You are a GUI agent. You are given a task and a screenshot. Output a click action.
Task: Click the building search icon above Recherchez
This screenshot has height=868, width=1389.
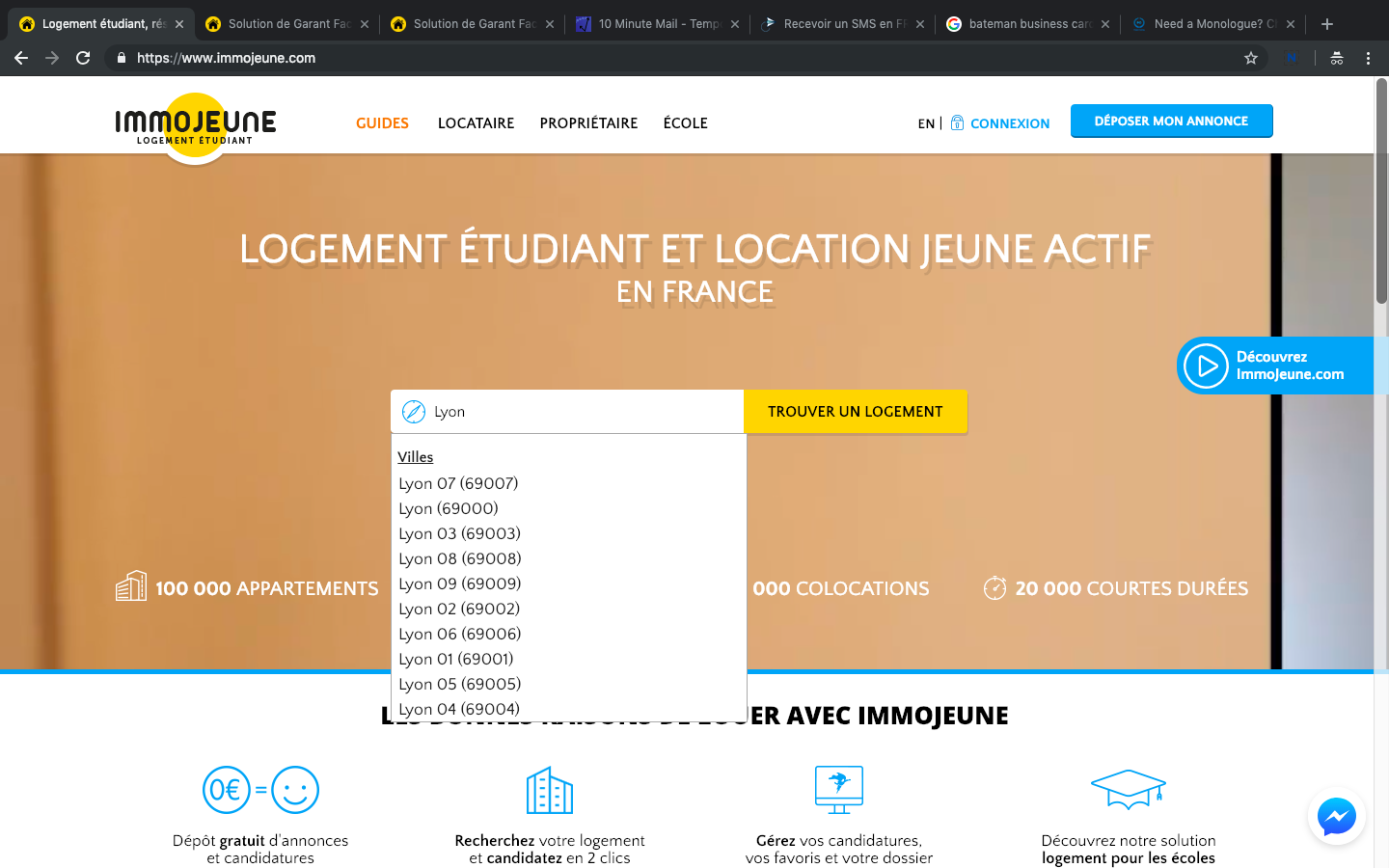click(550, 790)
